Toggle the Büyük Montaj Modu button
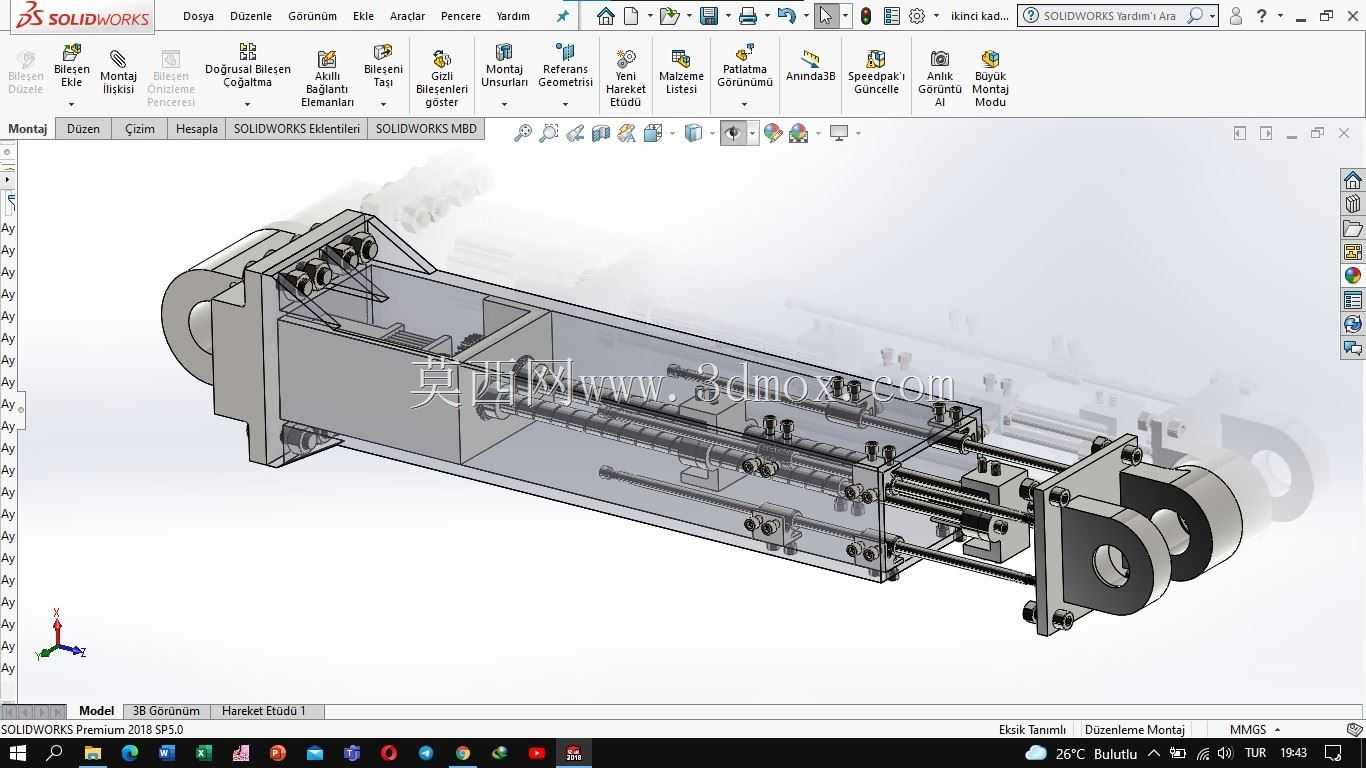1366x768 pixels. (x=990, y=78)
